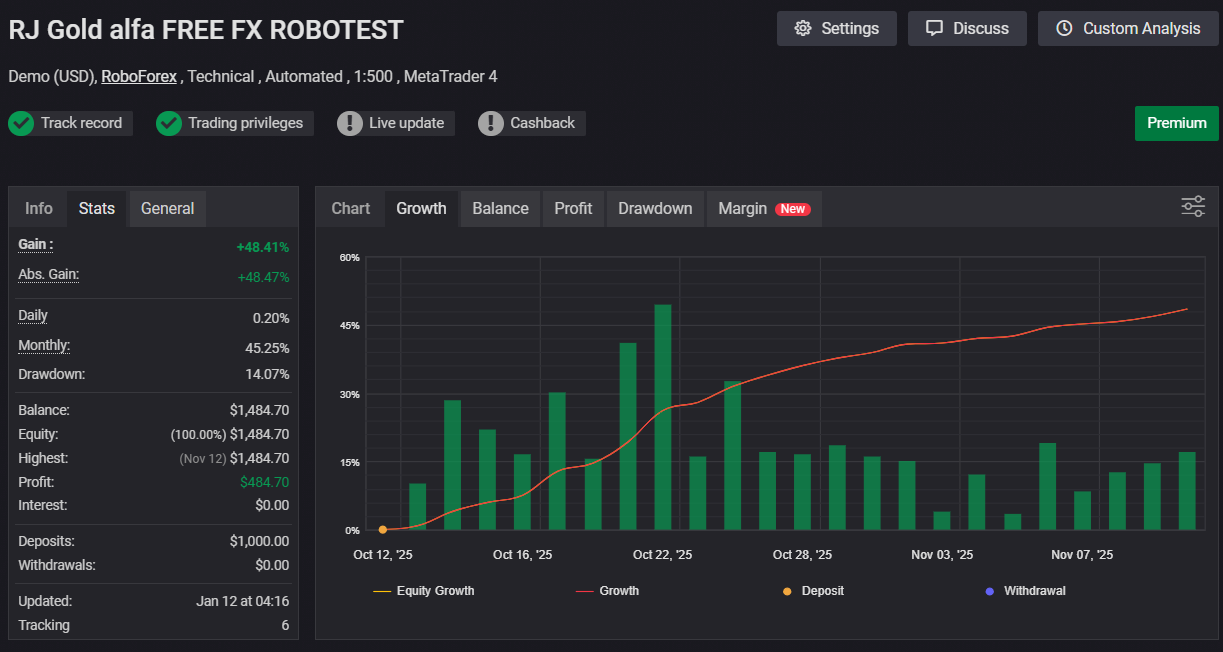Select the Info tab
The height and width of the screenshot is (652, 1223).
tap(39, 208)
